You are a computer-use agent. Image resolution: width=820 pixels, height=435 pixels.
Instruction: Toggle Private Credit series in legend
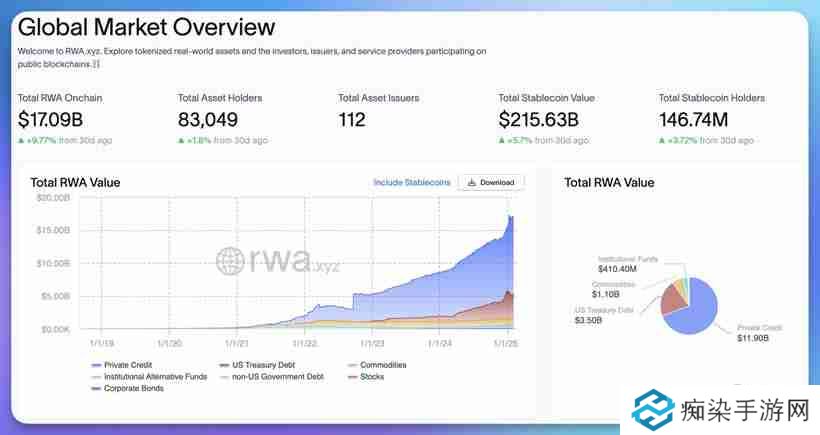coord(117,365)
